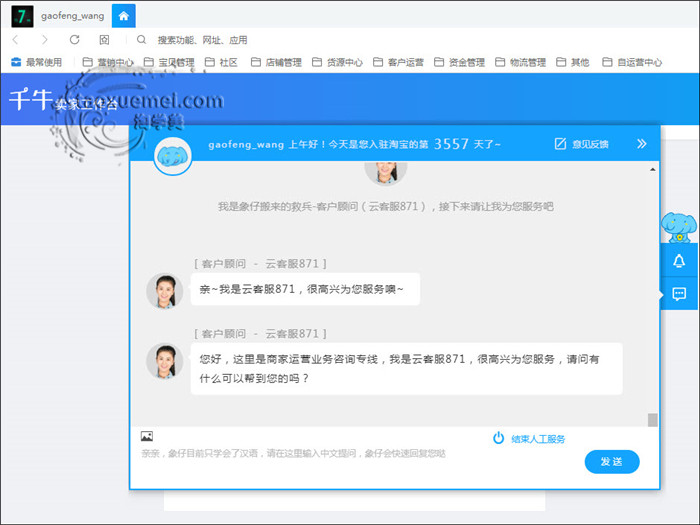Collapse chat panel with double-chevron arrow
This screenshot has width=700, height=525.
pos(642,144)
